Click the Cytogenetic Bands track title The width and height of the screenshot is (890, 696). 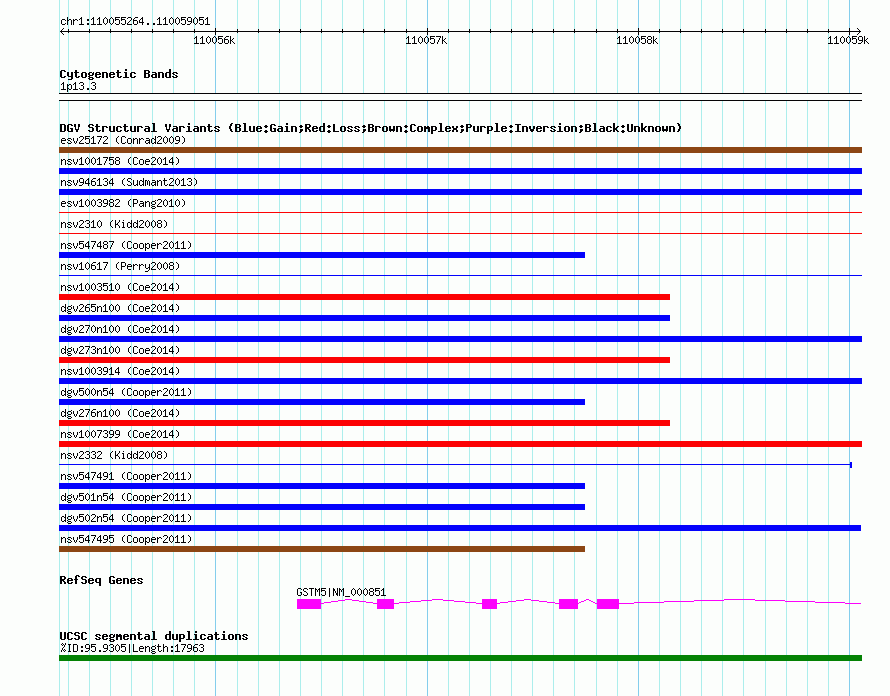[119, 74]
